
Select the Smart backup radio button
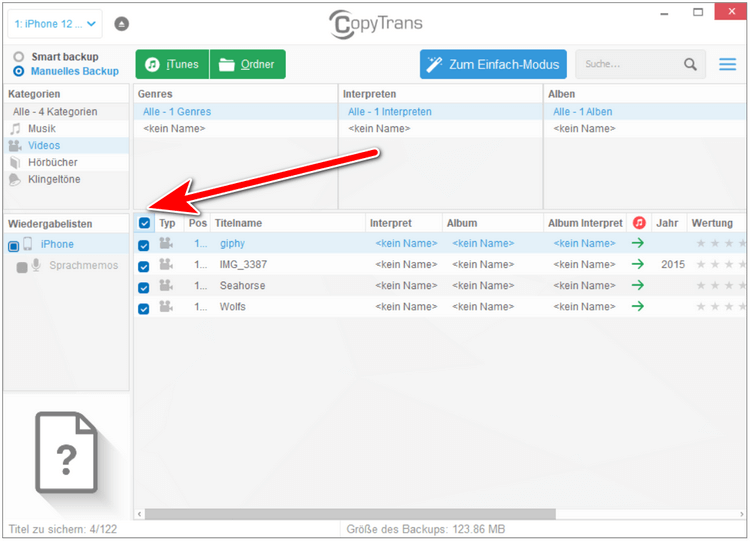point(19,57)
